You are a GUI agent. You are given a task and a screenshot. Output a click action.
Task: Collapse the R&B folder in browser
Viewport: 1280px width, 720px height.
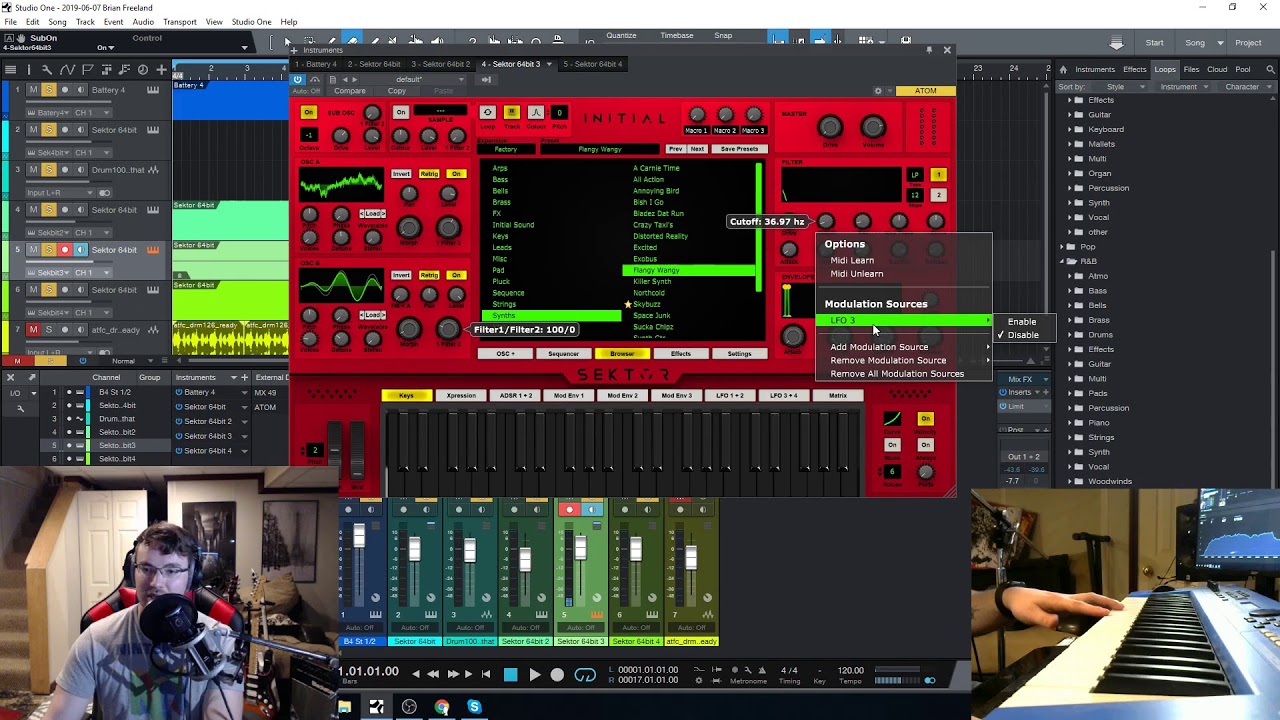1063,261
